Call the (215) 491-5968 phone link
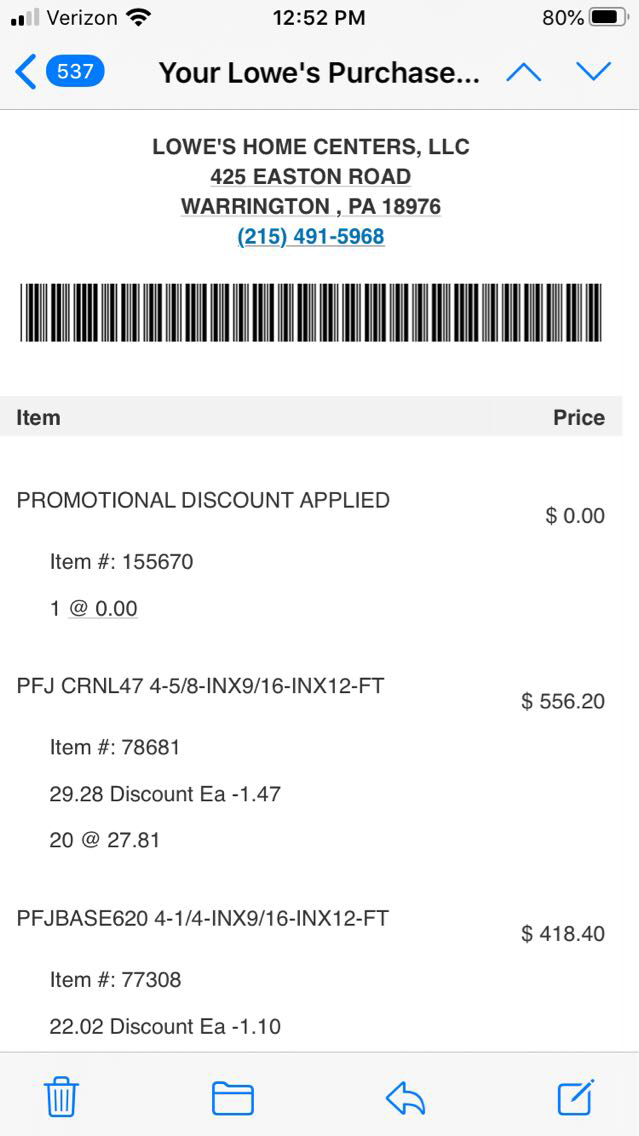Image resolution: width=639 pixels, height=1136 pixels. tap(311, 237)
